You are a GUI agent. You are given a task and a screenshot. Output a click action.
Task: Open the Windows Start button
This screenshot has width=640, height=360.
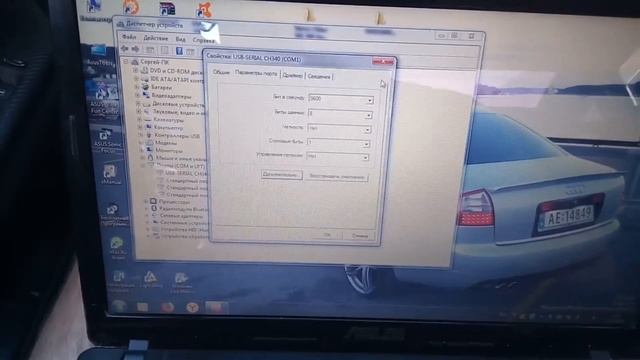click(x=119, y=306)
